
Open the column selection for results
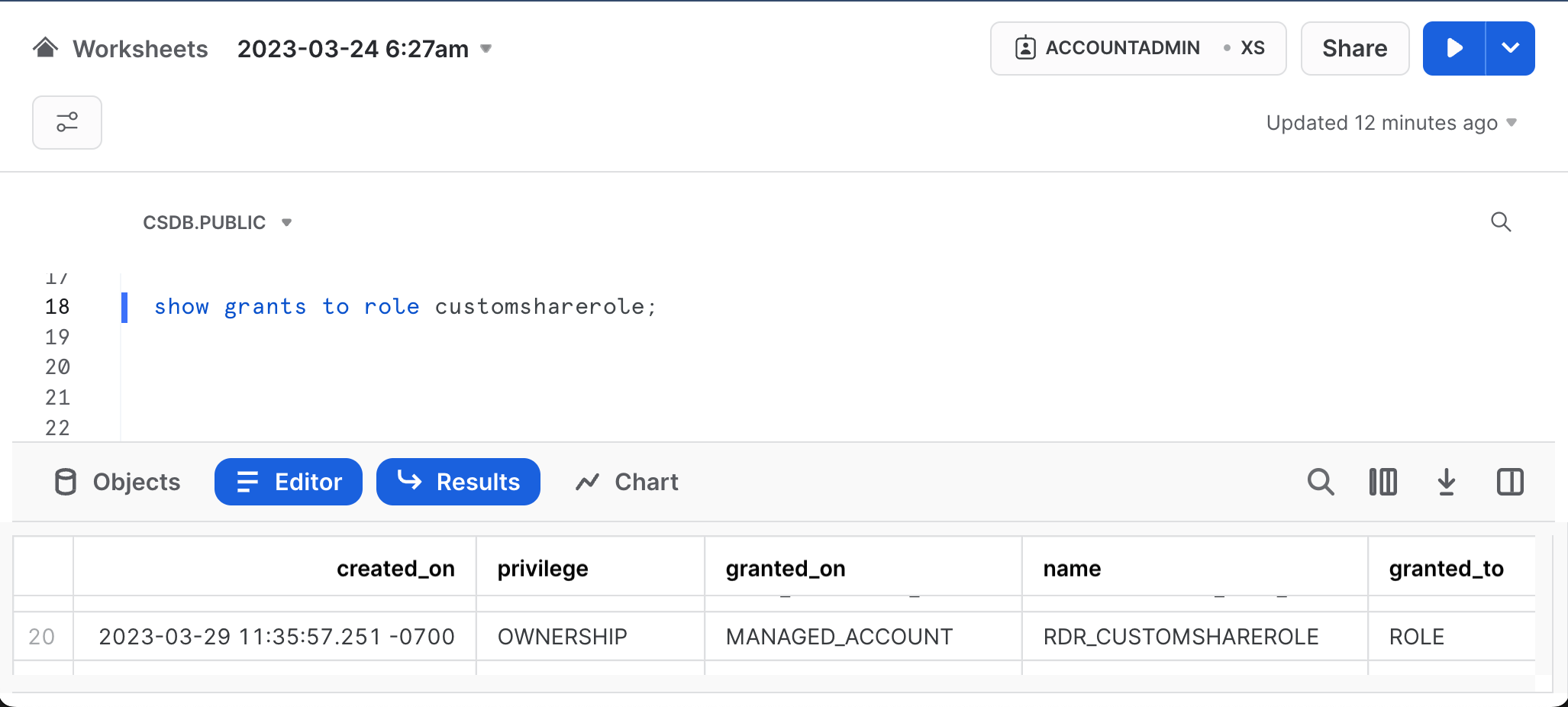(x=1383, y=482)
